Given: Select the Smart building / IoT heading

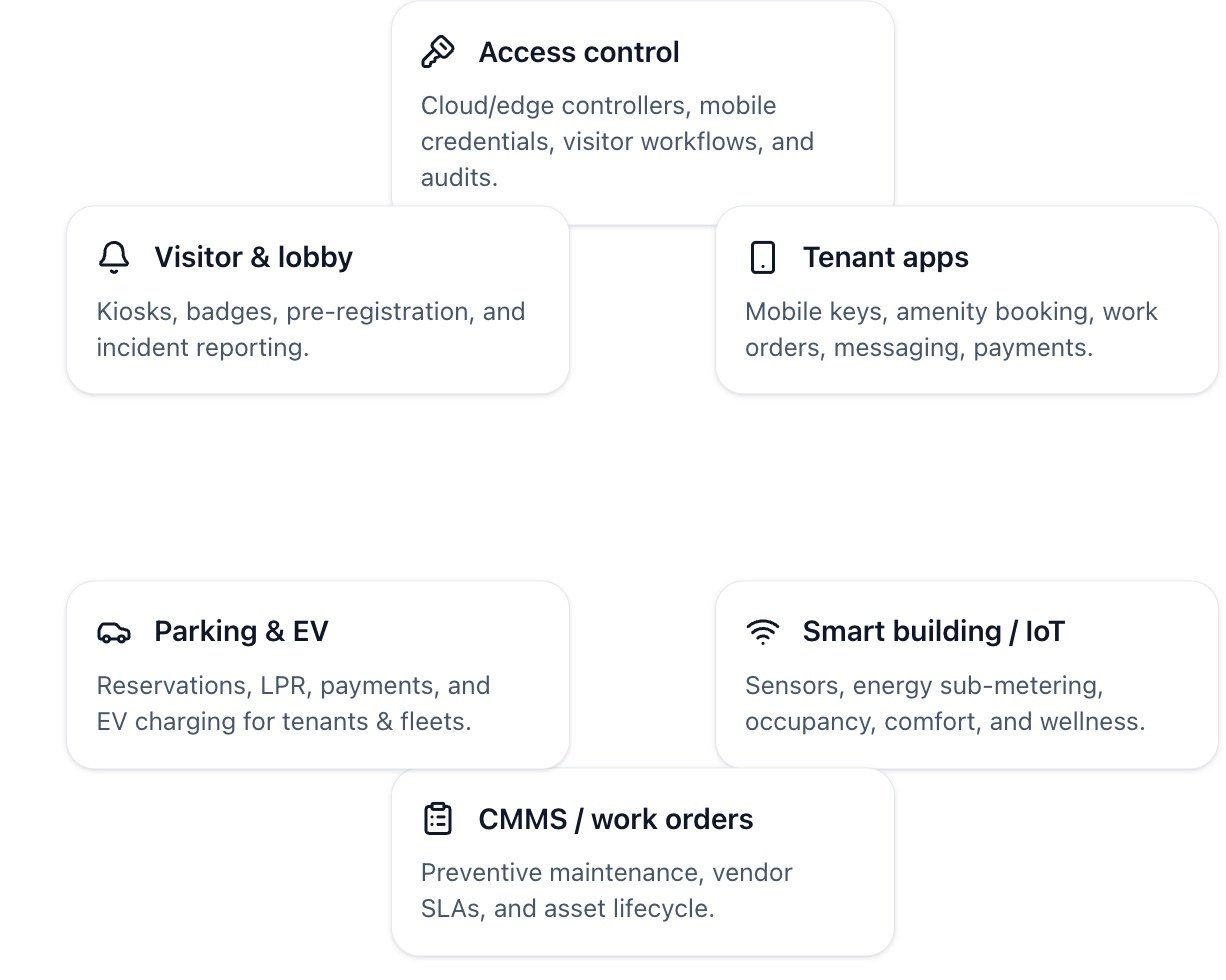Looking at the screenshot, I should point(933,632).
